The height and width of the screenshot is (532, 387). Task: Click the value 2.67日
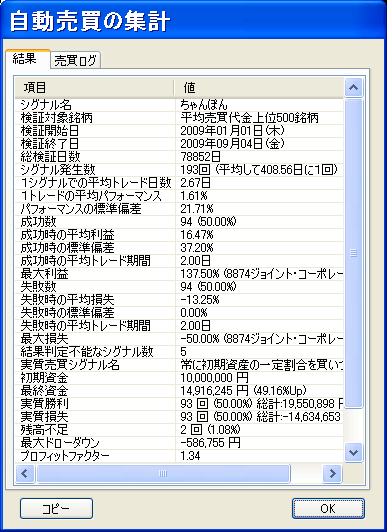tap(195, 183)
